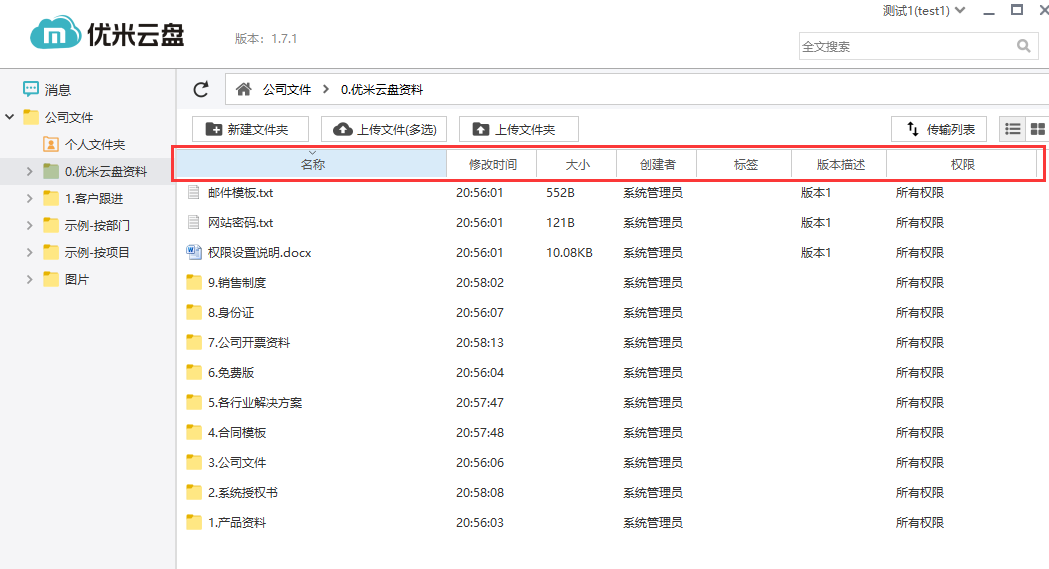Sort by 大小 column header
The image size is (1049, 569).
tap(577, 165)
